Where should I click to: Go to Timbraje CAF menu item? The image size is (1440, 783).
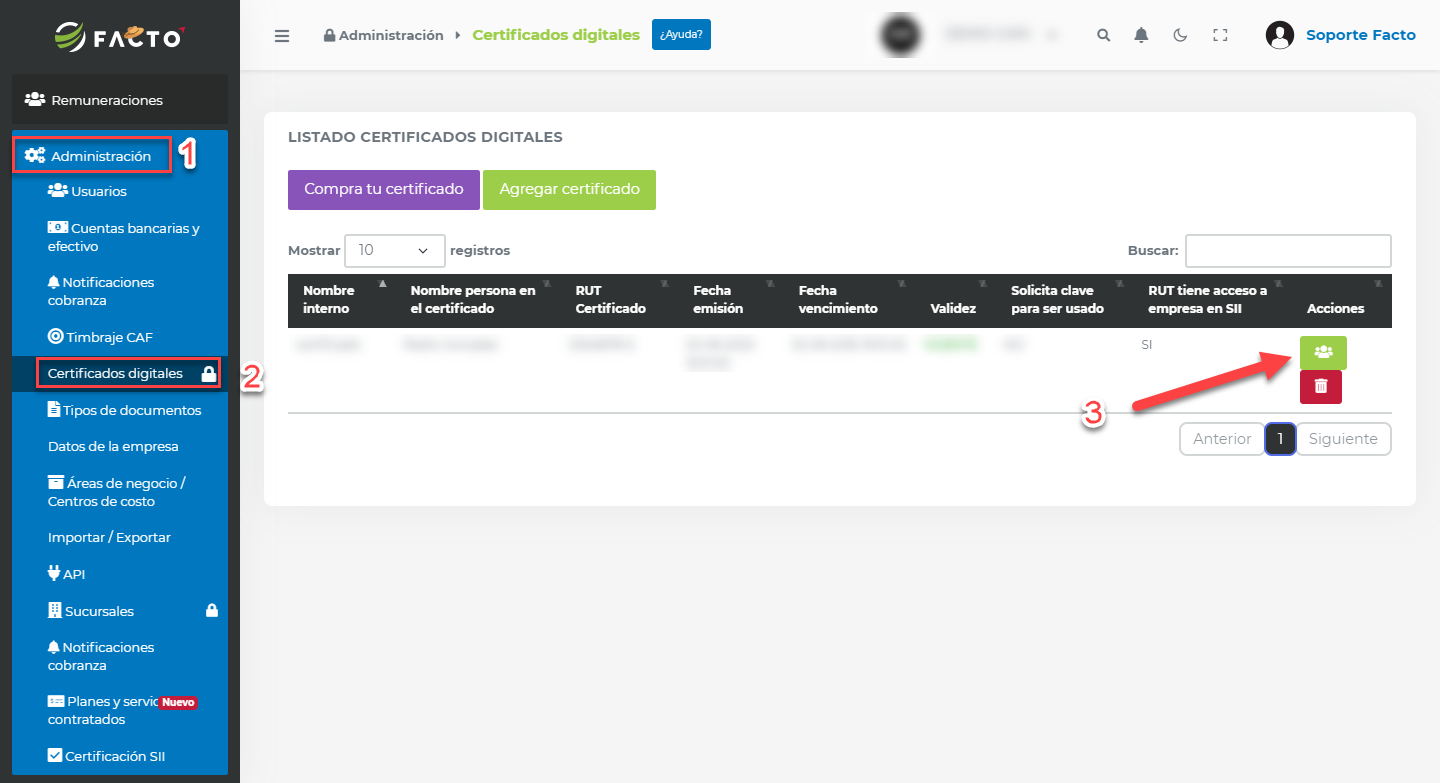[108, 337]
